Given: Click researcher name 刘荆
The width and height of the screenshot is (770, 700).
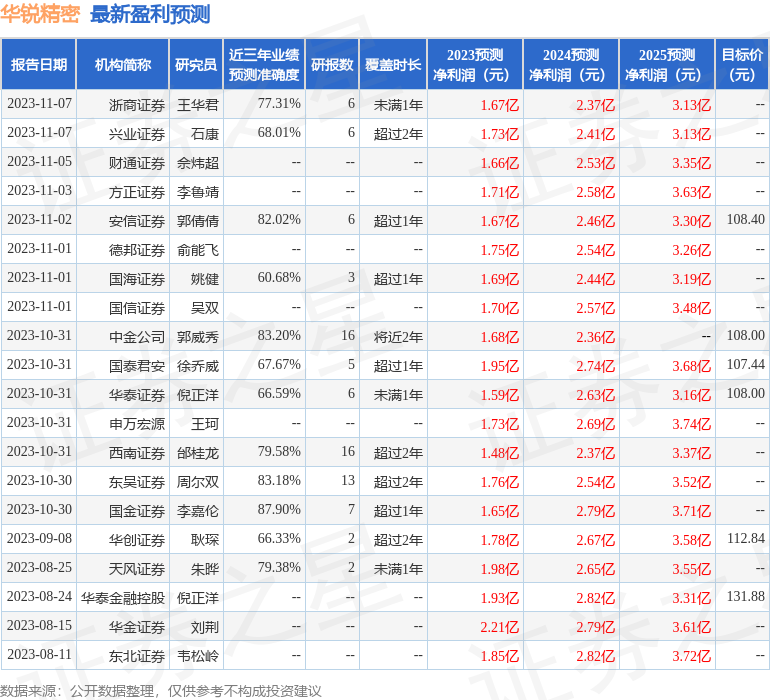Looking at the screenshot, I should coord(205,626).
